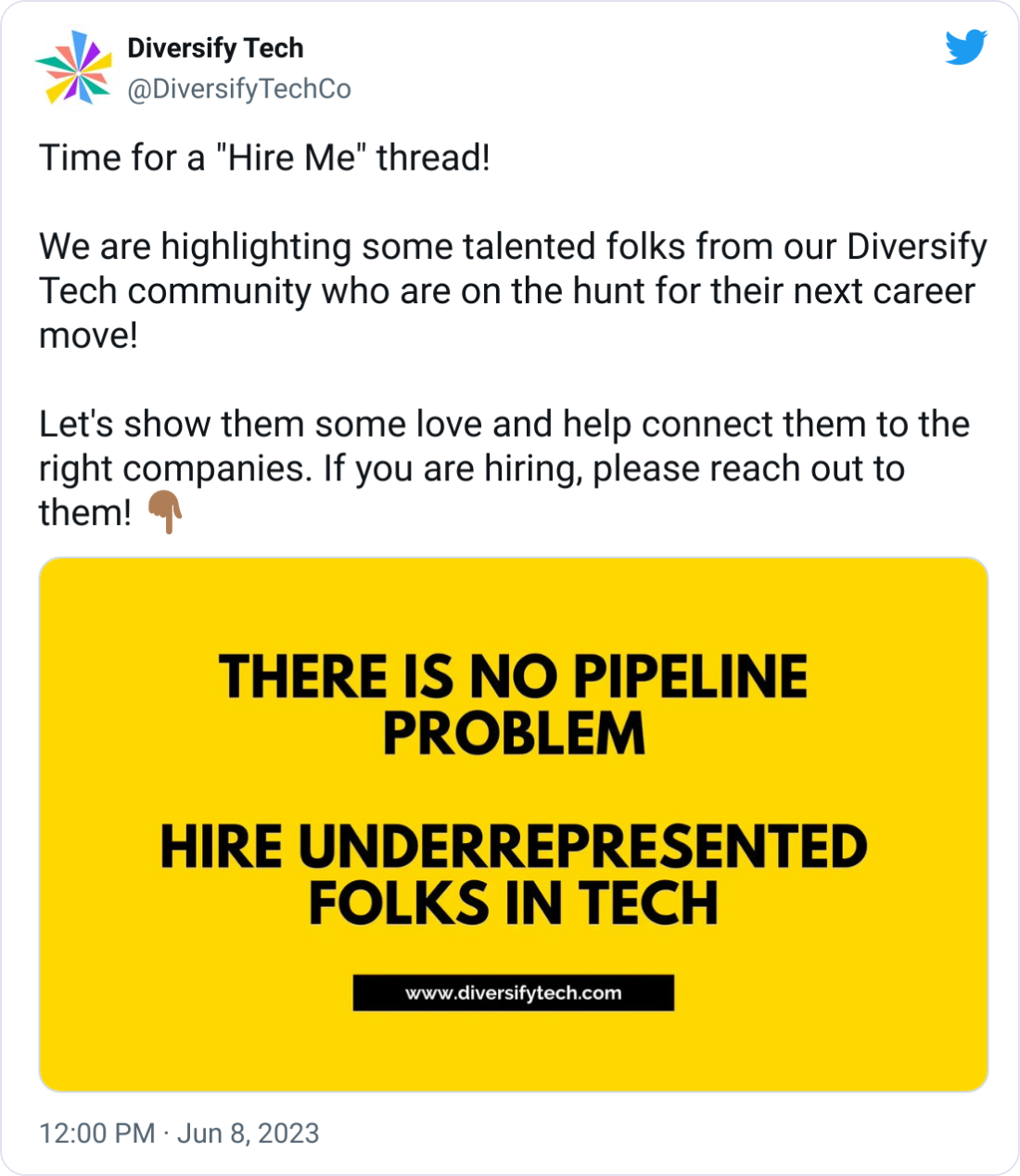Click the Twitter logo to view on Twitter
The image size is (1020, 1176).
pos(965,48)
